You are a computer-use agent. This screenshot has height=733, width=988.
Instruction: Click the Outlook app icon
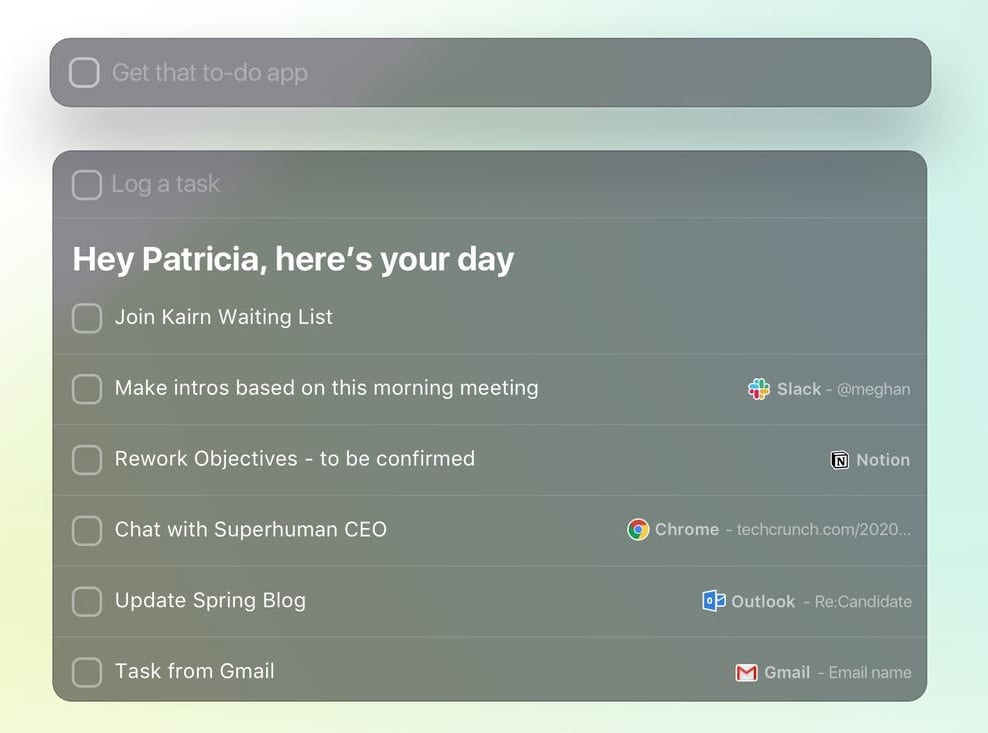point(714,601)
